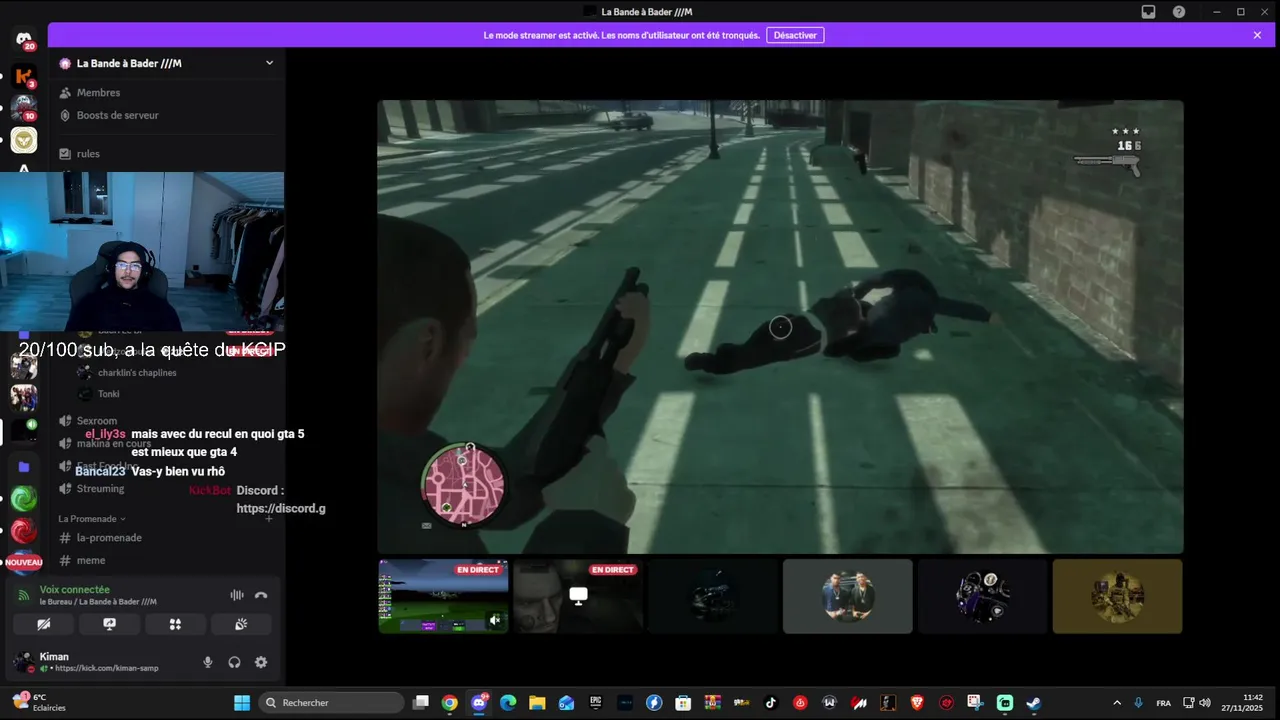Image resolution: width=1280 pixels, height=720 pixels.
Task: Open Discord from the taskbar
Action: 479,703
